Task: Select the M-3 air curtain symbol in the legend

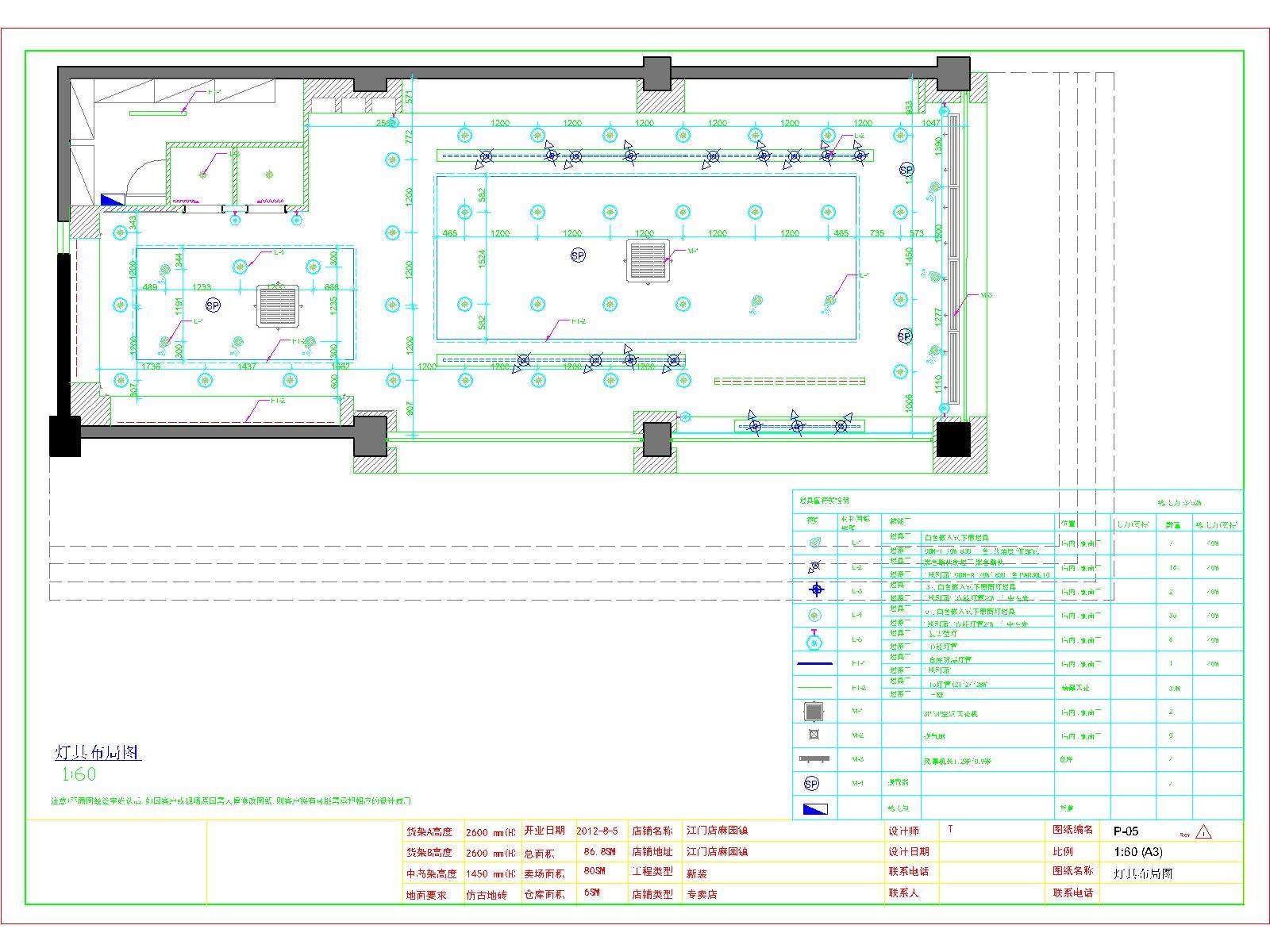Action: point(814,759)
